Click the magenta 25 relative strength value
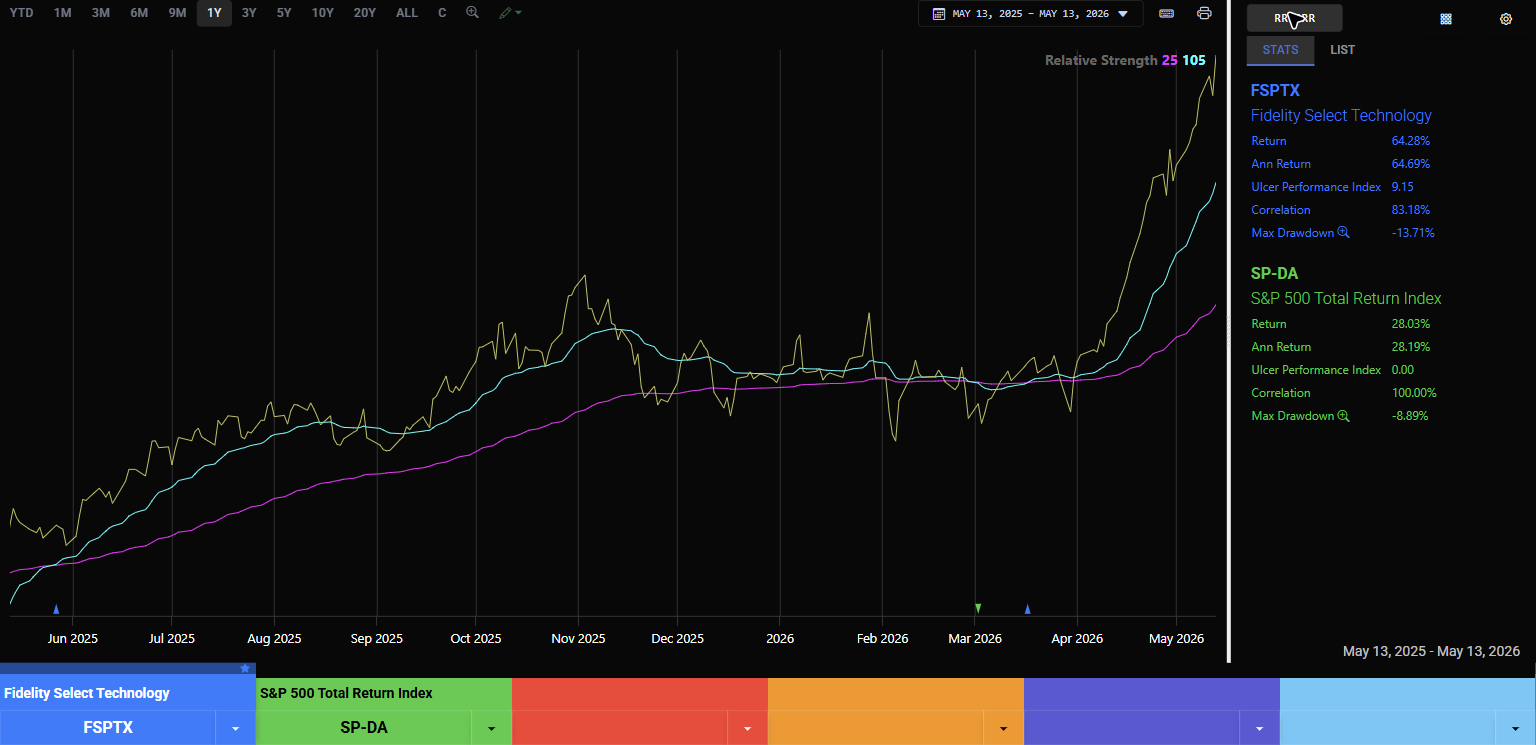Screen dimensions: 1536x745 coord(1169,60)
